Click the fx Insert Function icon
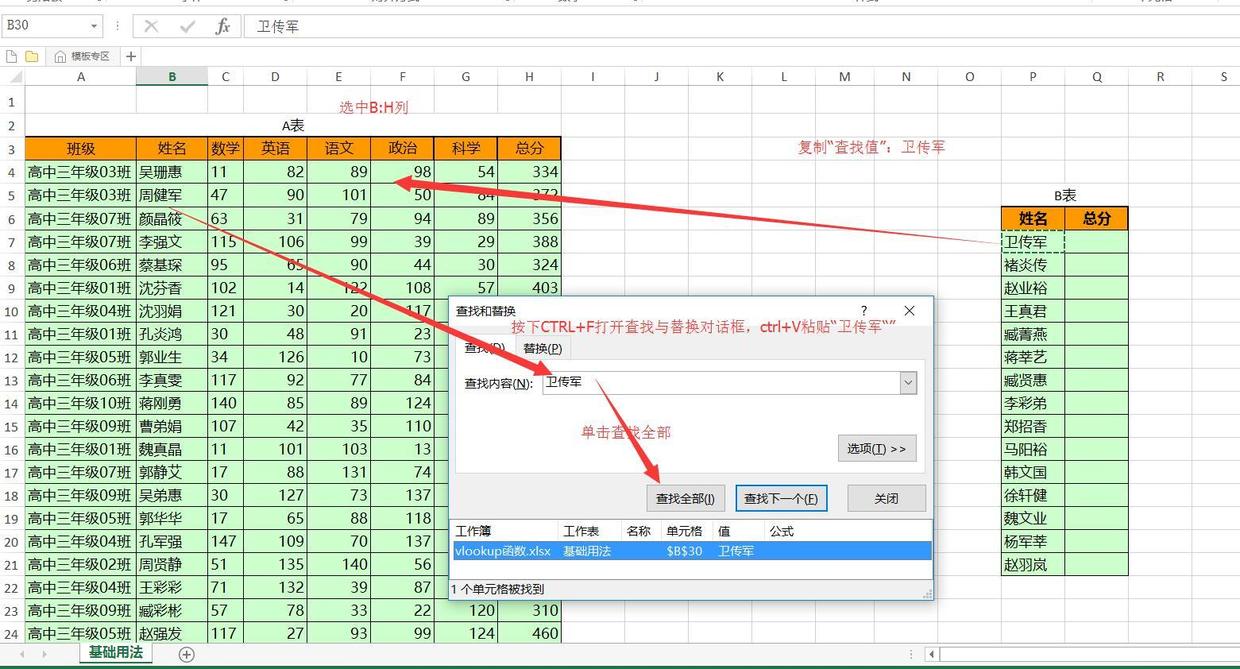The height and width of the screenshot is (669, 1240). tap(224, 25)
